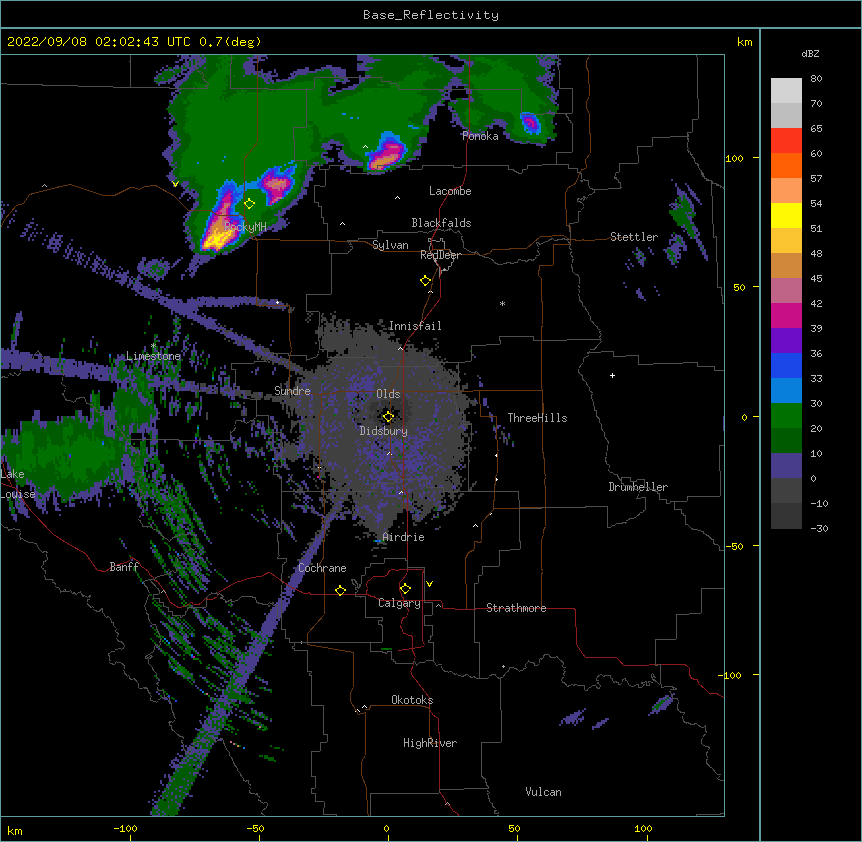
Task: Click the Limestone label
Action: point(153,356)
